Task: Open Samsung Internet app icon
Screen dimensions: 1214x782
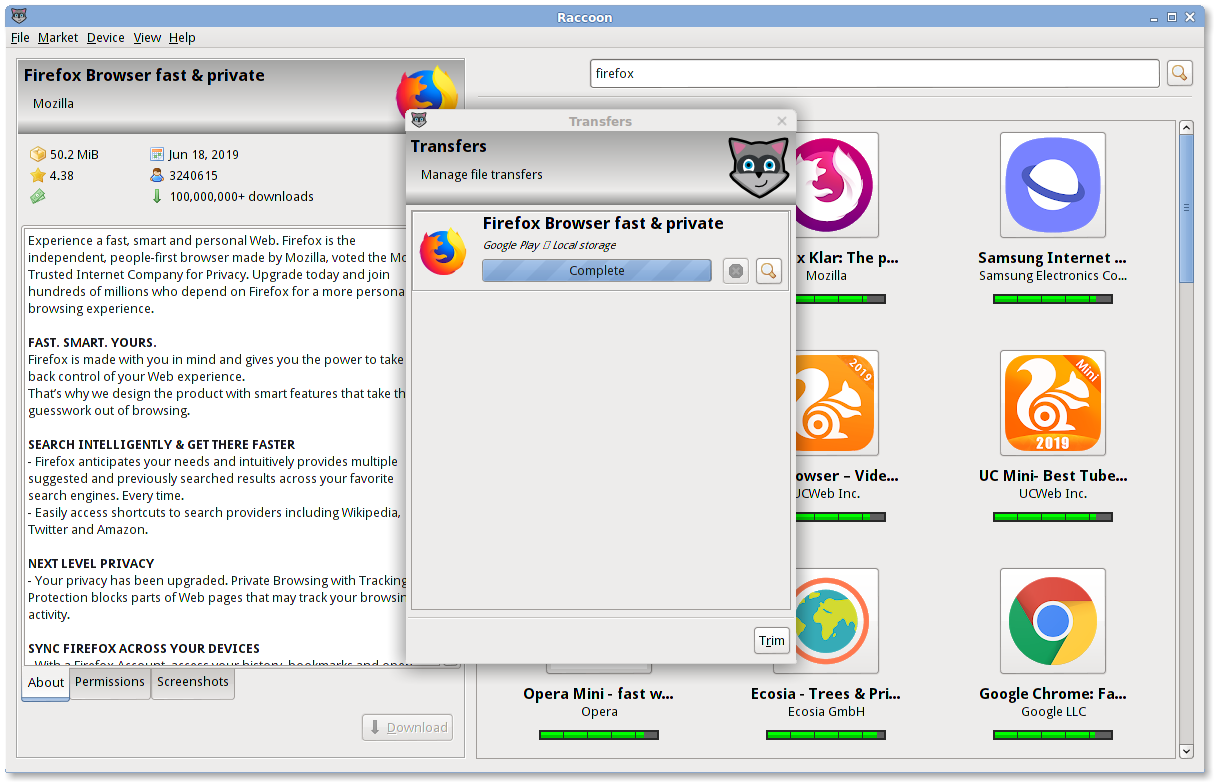Action: [x=1052, y=185]
